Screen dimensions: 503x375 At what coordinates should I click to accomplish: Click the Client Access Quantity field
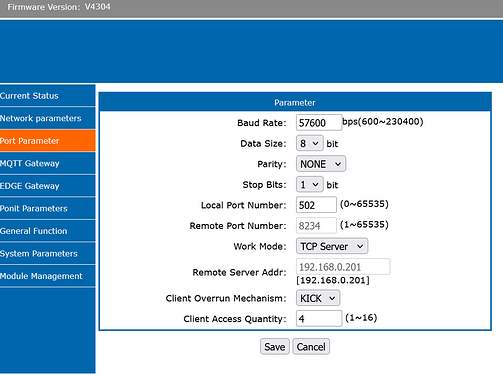[319, 319]
